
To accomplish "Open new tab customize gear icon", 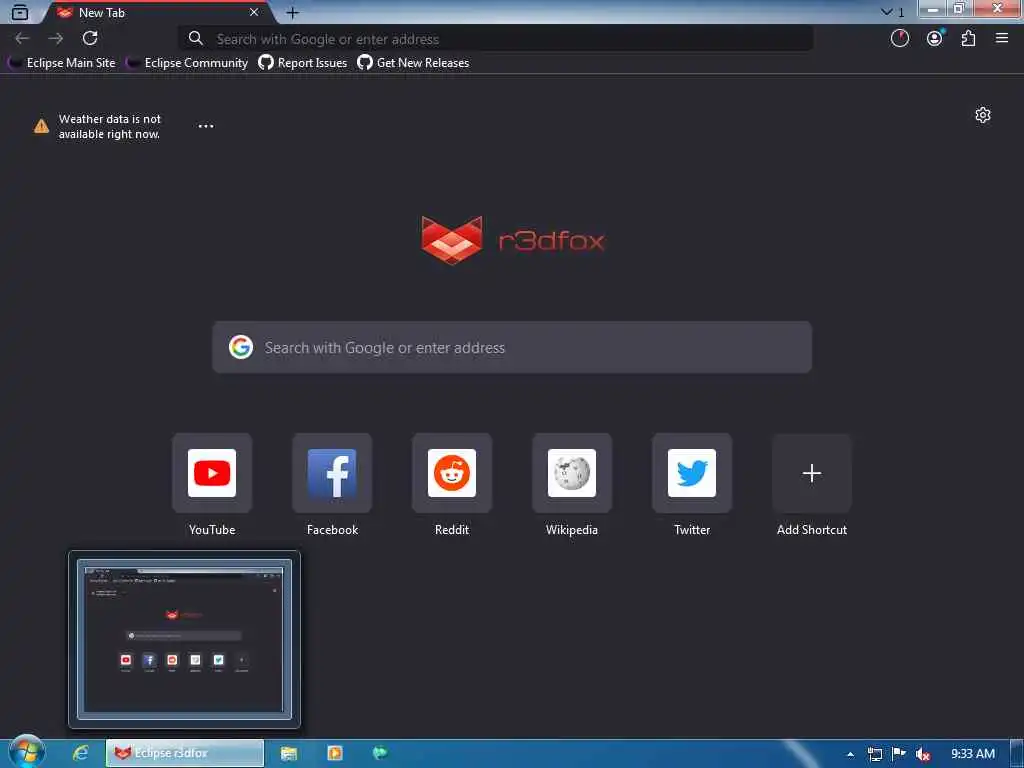I will pyautogui.click(x=983, y=116).
